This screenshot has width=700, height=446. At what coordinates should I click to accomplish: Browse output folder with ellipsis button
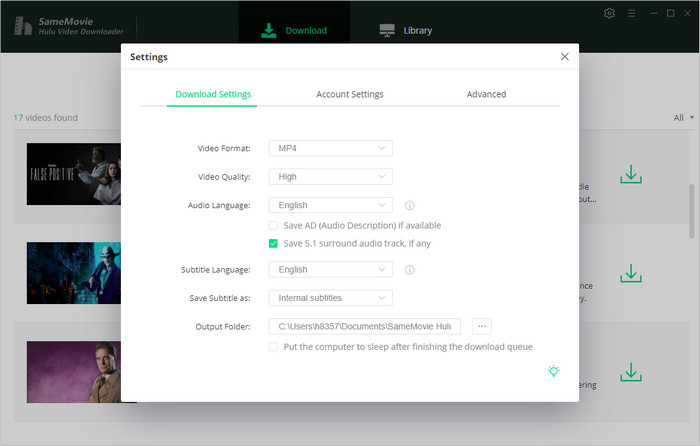click(481, 326)
